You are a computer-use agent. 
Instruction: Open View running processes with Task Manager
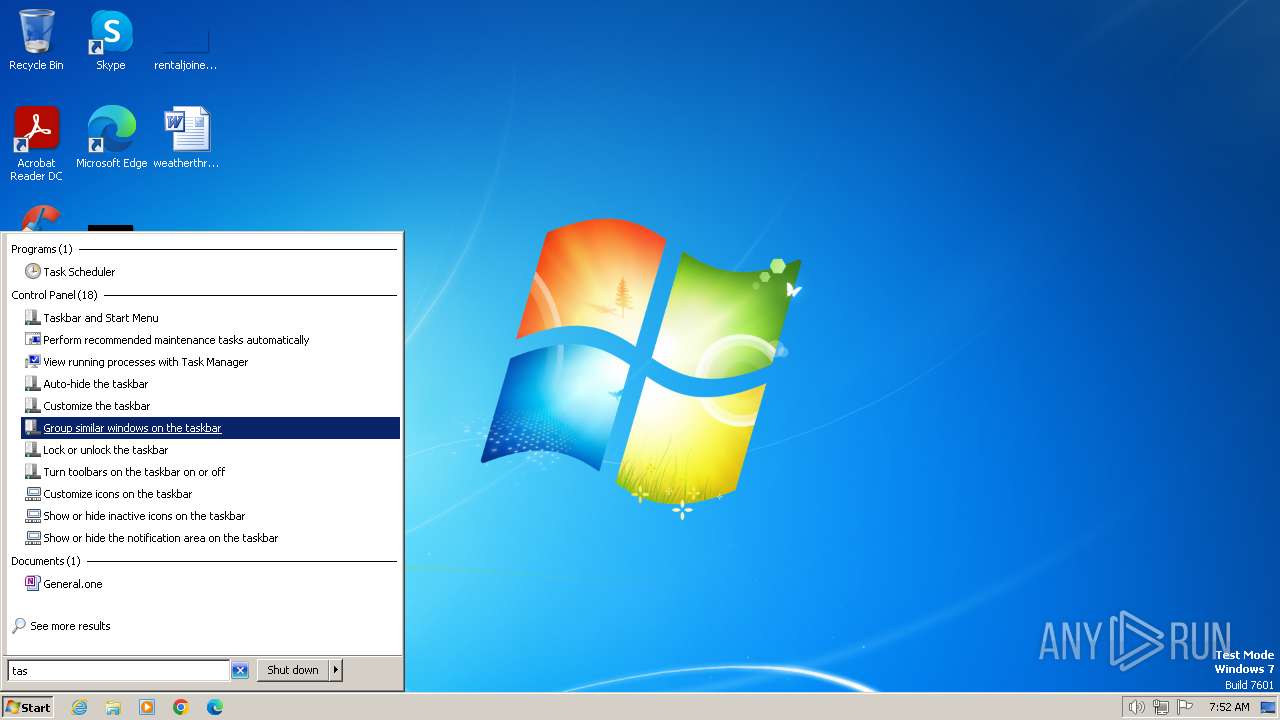pos(211,362)
